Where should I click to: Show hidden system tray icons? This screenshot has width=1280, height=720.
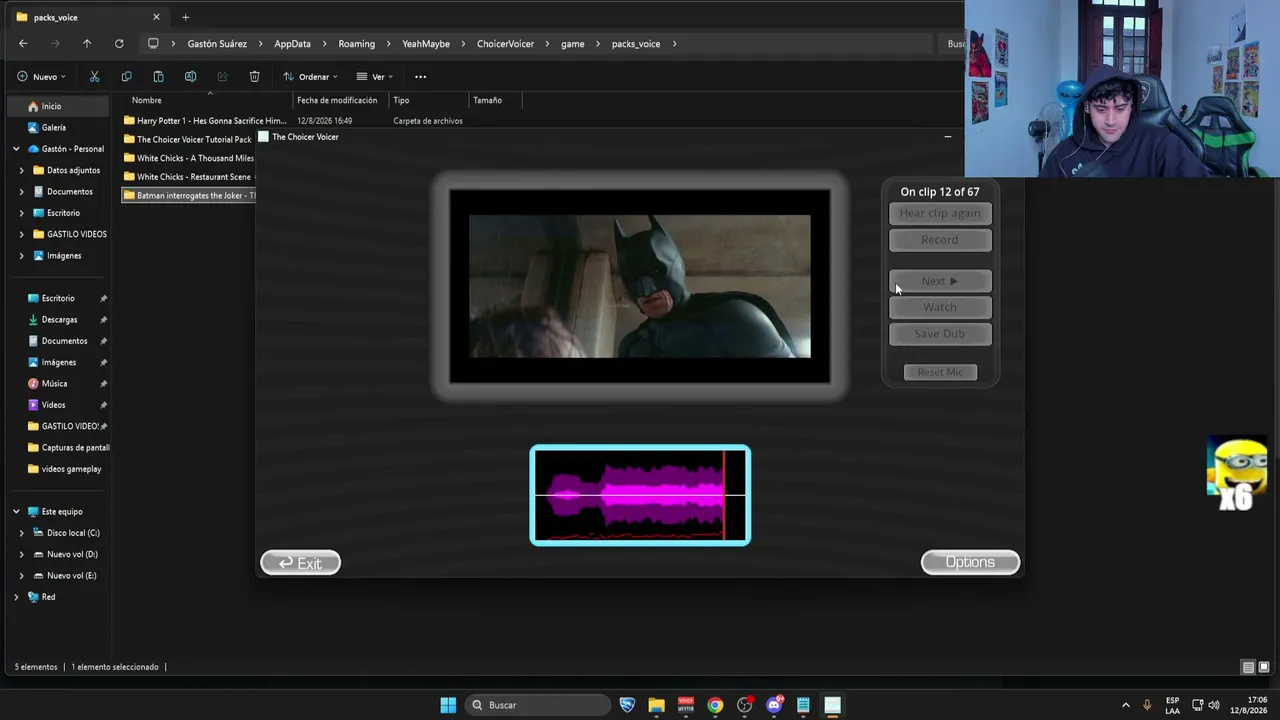[1125, 705]
